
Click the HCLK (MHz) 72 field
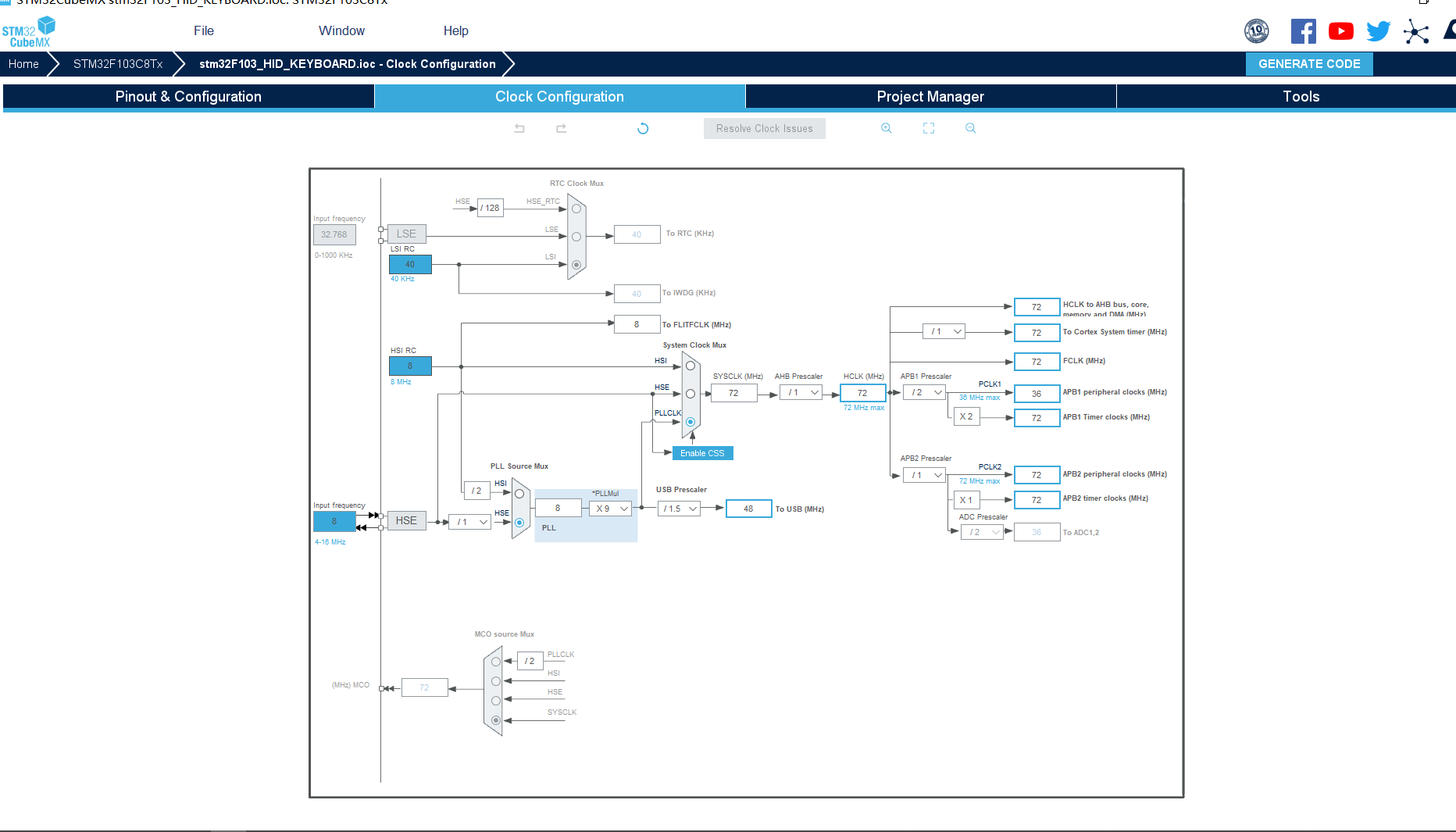click(862, 393)
